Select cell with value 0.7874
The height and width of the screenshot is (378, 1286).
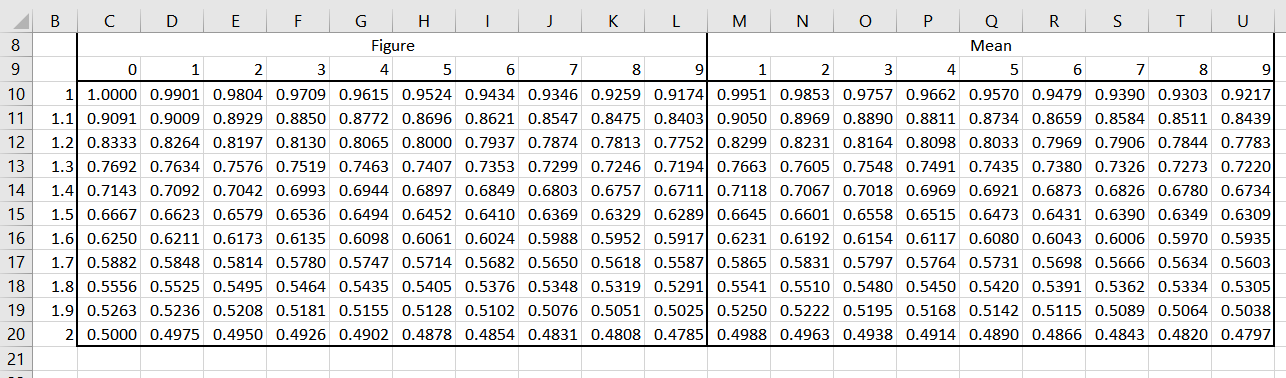[x=549, y=143]
